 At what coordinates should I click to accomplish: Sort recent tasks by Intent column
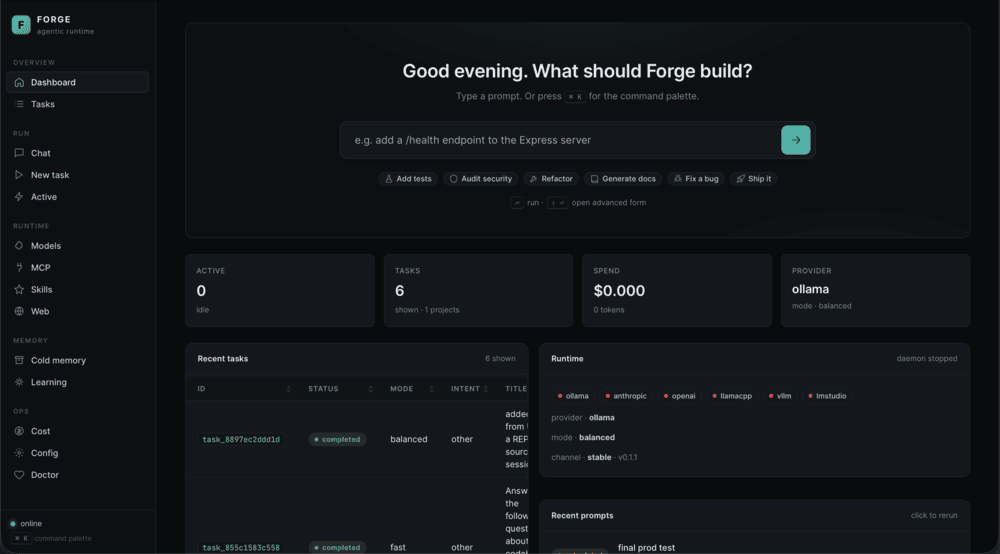pyautogui.click(x=470, y=389)
